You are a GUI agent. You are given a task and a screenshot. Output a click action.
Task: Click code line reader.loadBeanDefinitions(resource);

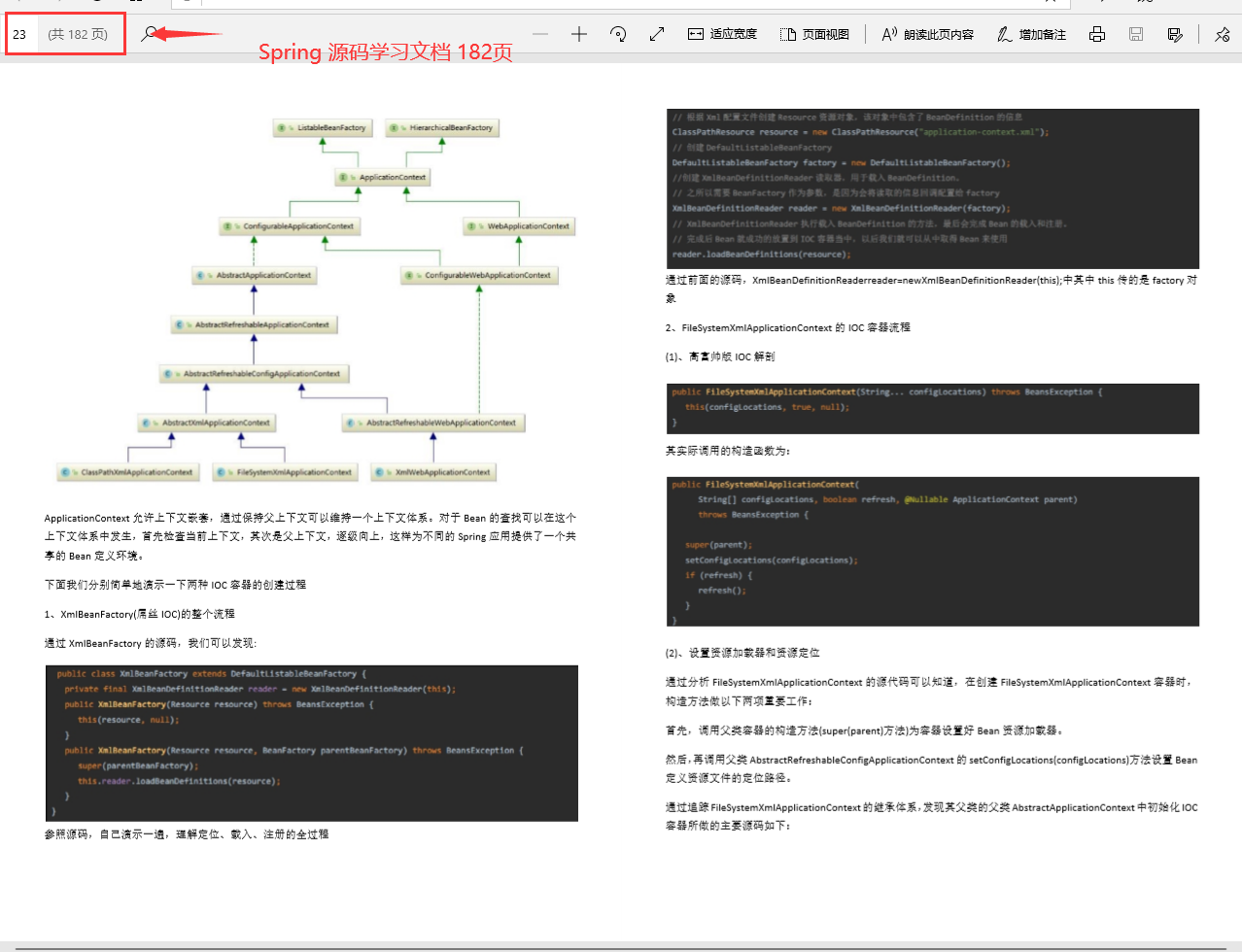click(761, 254)
